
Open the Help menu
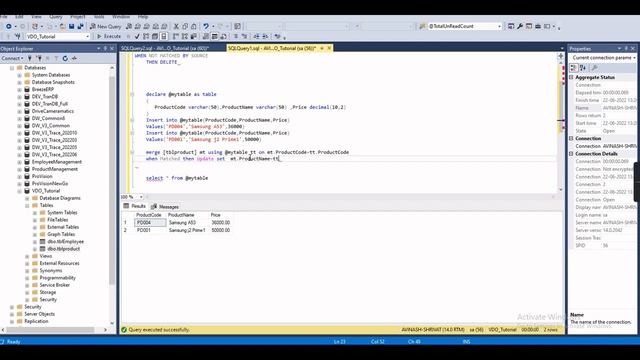coord(143,17)
